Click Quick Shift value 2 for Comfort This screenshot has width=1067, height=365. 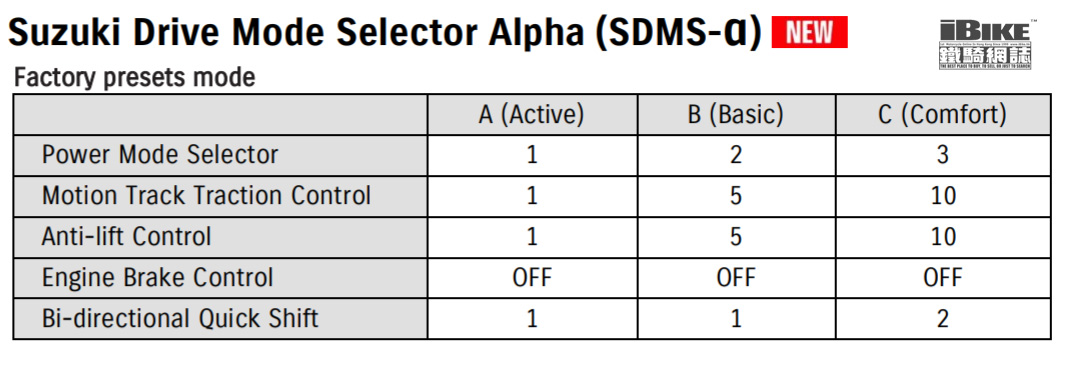pyautogui.click(x=942, y=318)
